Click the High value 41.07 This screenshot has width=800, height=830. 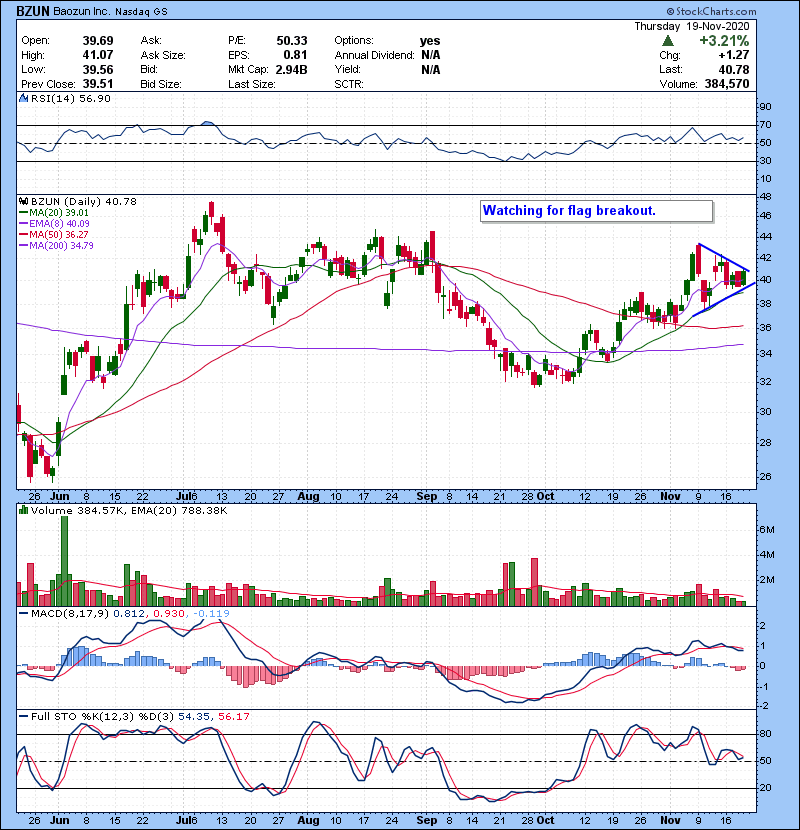pyautogui.click(x=98, y=55)
